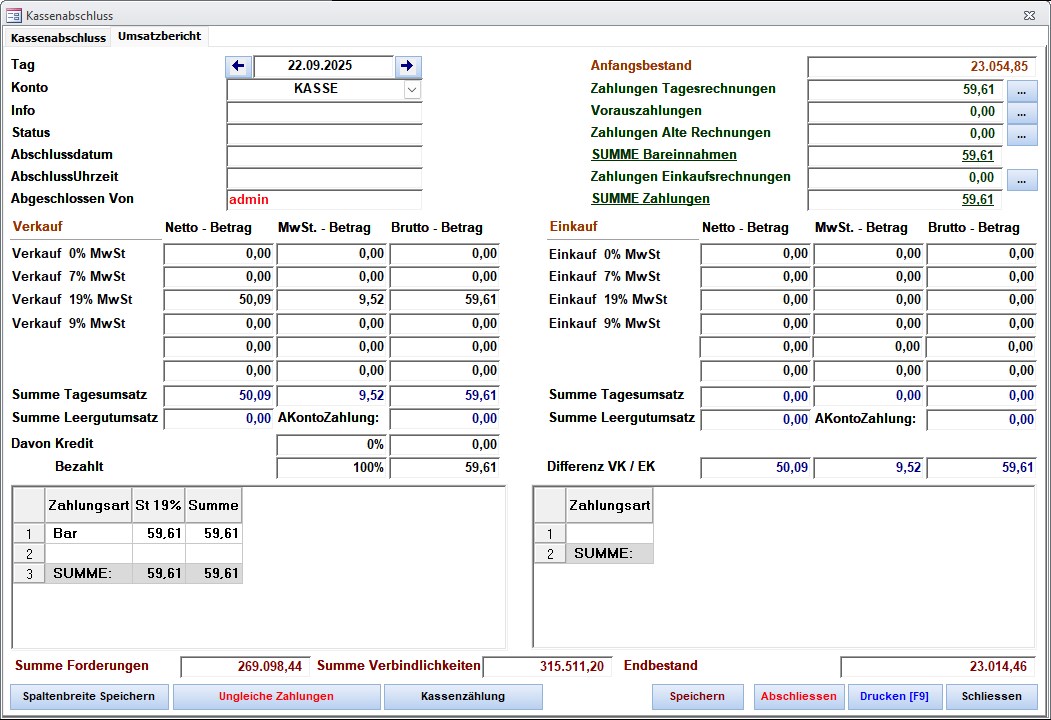Expand the Konto dropdown
1051x720 pixels.
[x=412, y=89]
